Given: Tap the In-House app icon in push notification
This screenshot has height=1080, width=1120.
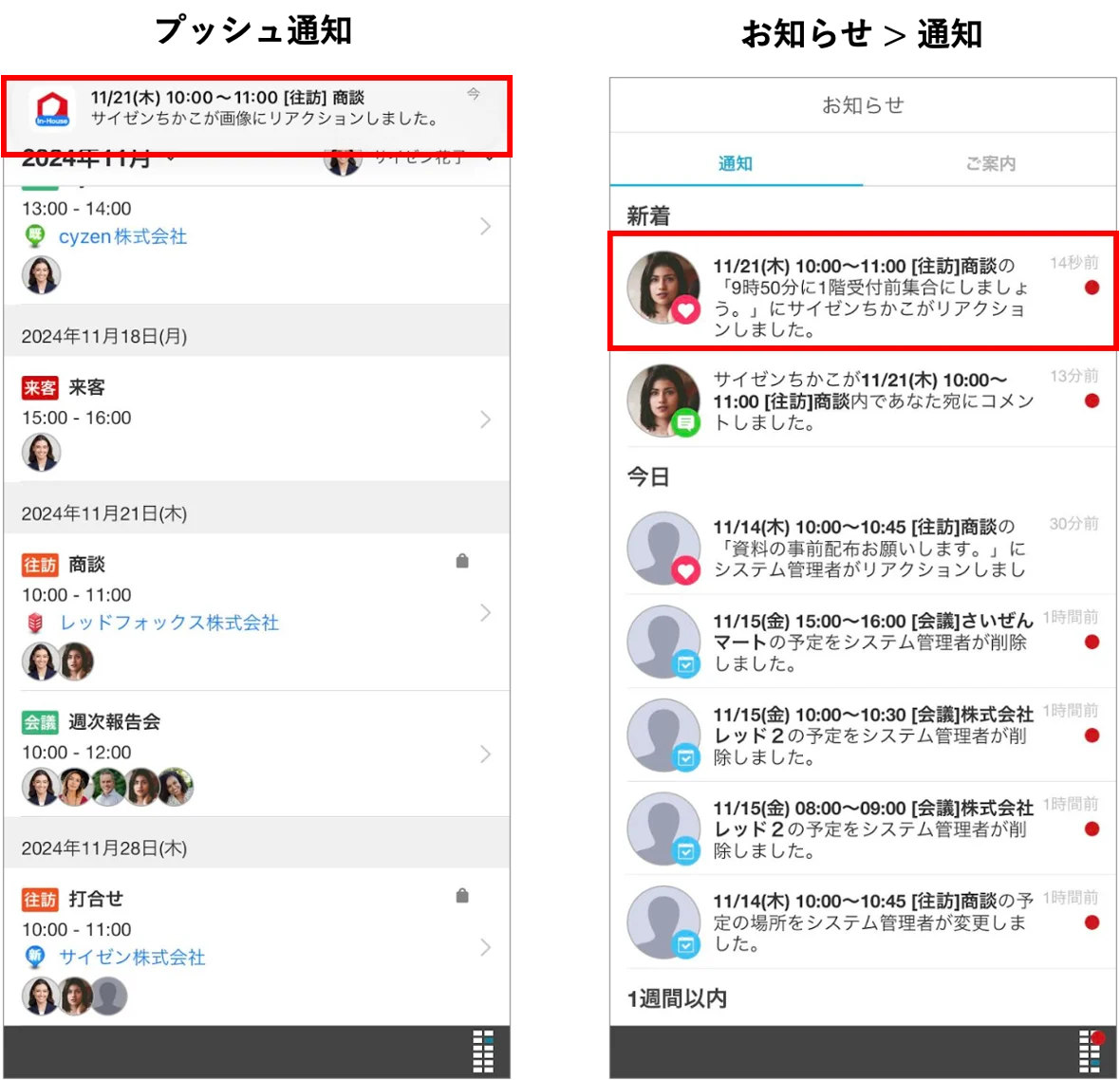Looking at the screenshot, I should coord(53,110).
